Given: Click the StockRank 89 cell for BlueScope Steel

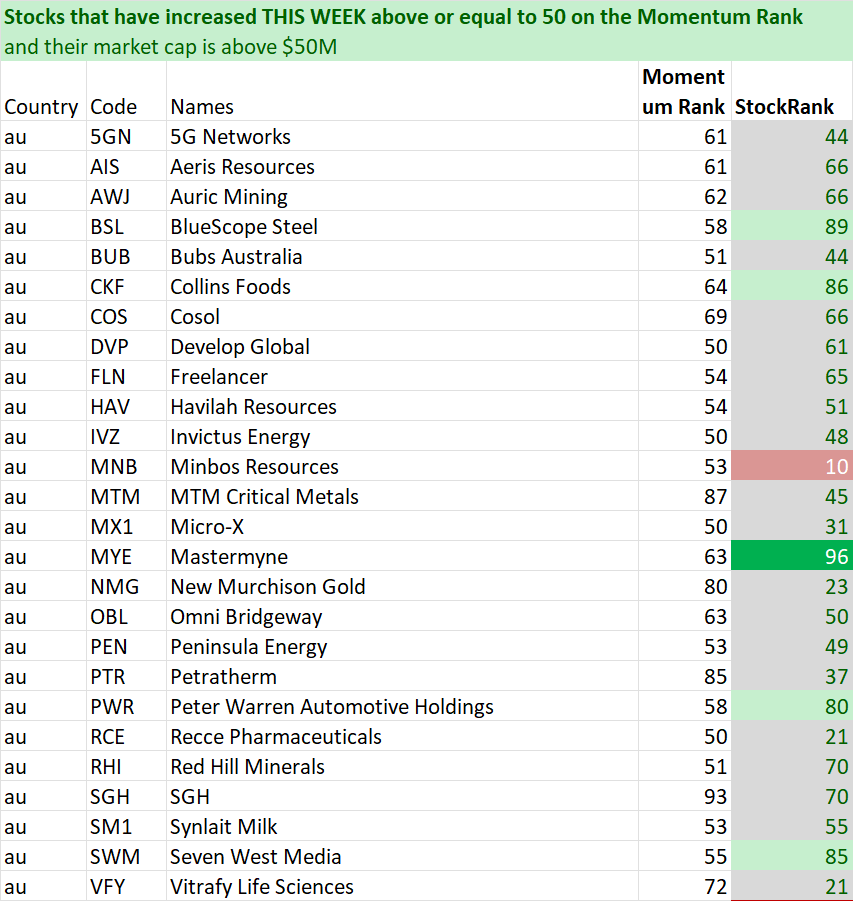Looking at the screenshot, I should pos(791,226).
